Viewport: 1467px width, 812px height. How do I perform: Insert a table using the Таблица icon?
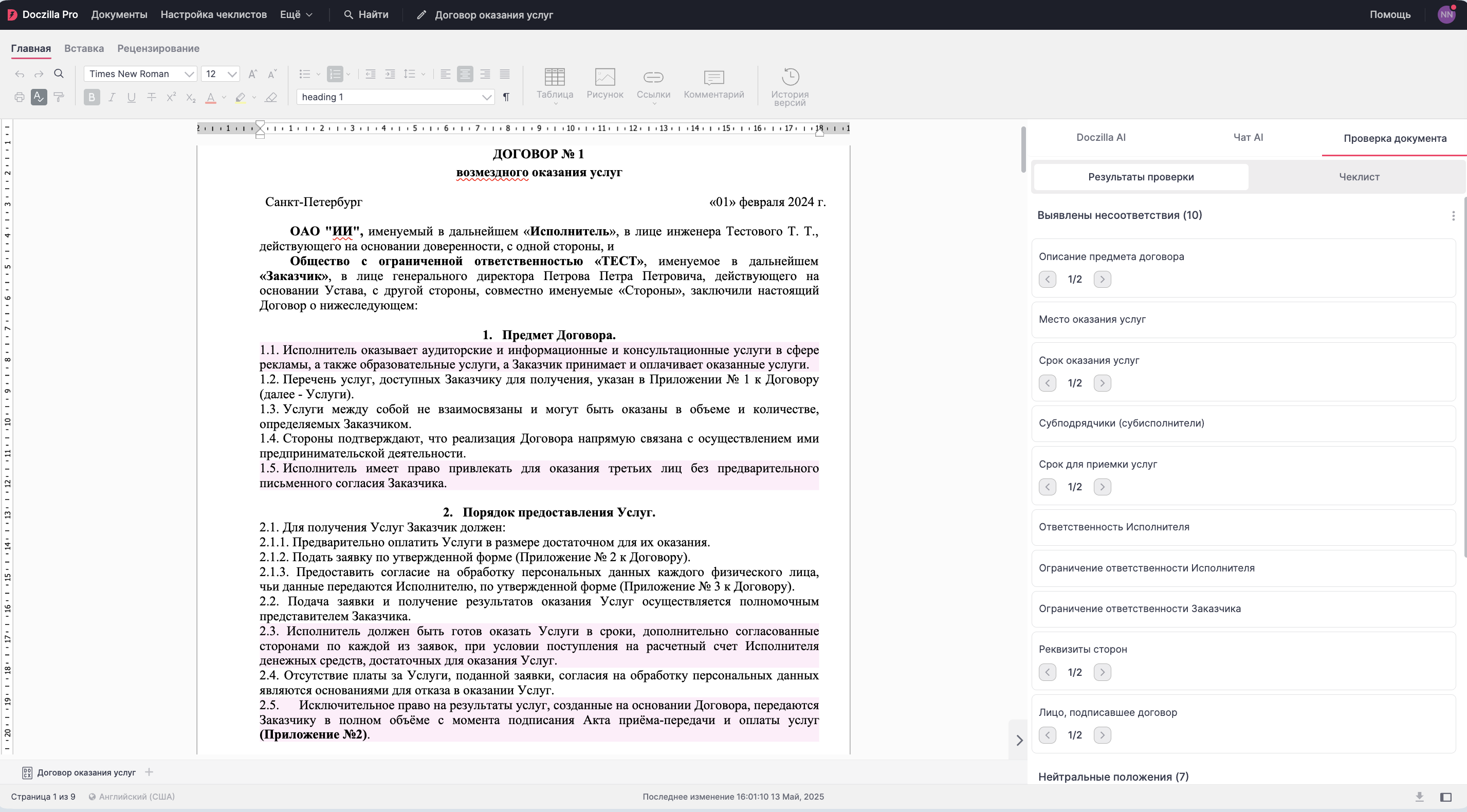click(x=554, y=83)
